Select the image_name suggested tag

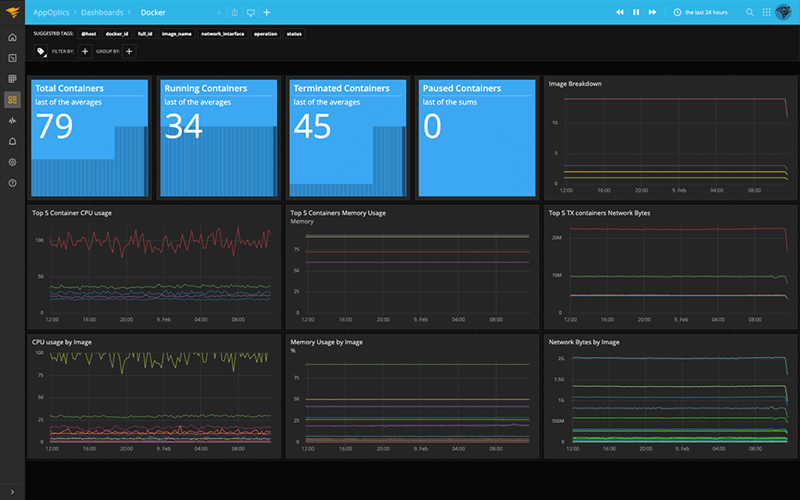coord(177,34)
